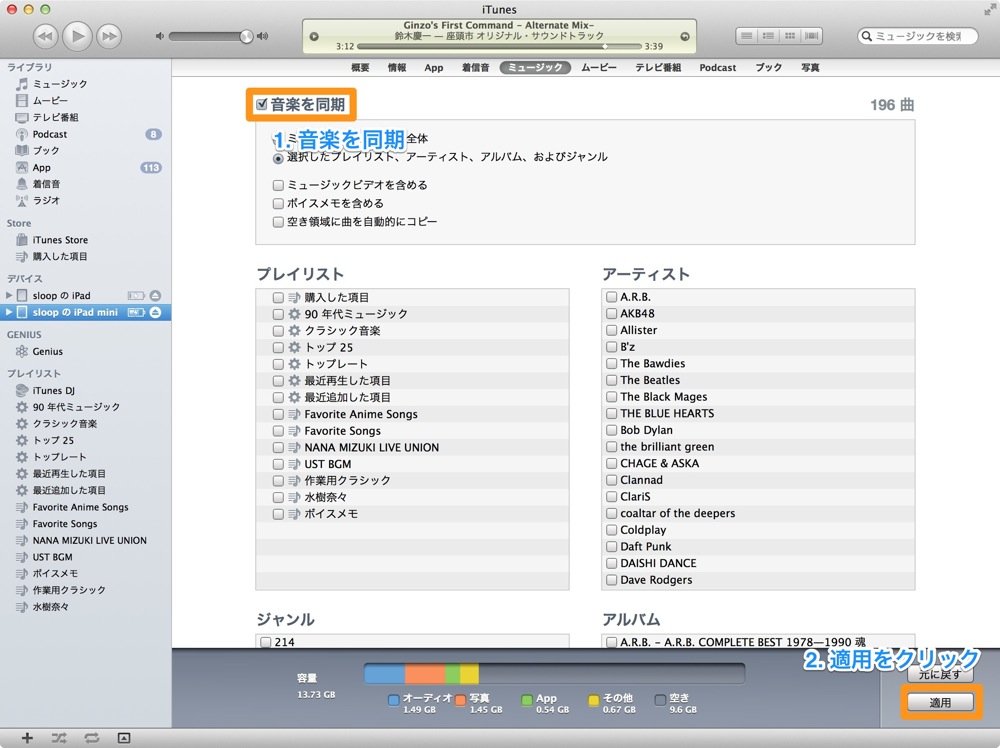Open the search magnifier dropdown

tap(867, 36)
